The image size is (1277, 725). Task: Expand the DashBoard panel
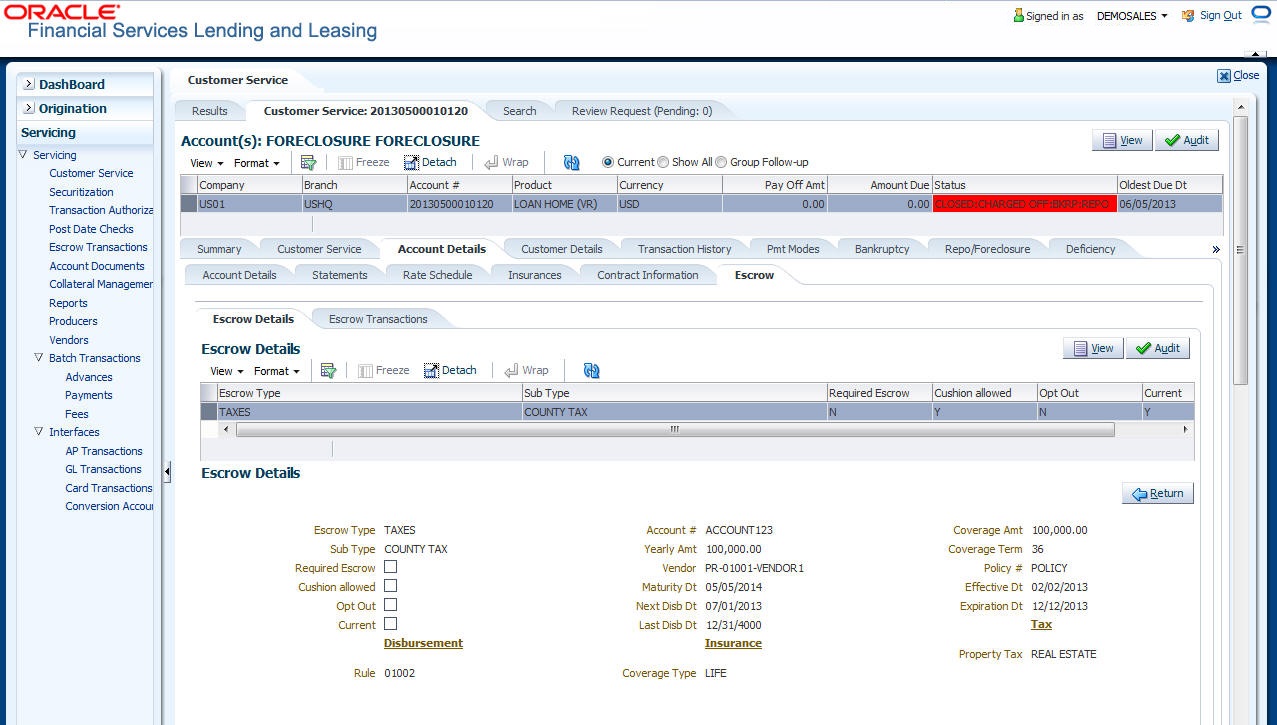pyautogui.click(x=29, y=85)
